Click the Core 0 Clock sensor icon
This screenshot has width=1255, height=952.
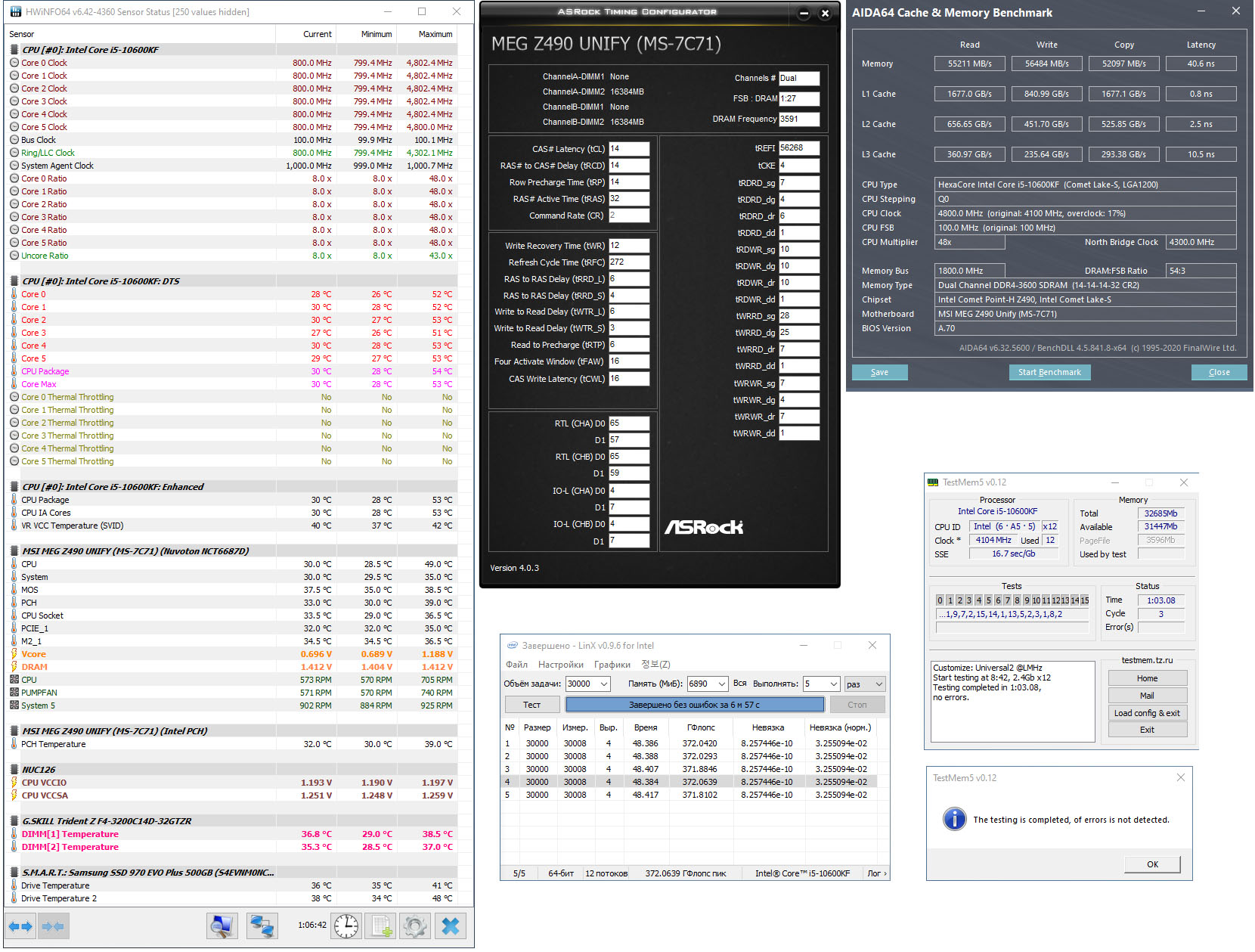pyautogui.click(x=14, y=63)
